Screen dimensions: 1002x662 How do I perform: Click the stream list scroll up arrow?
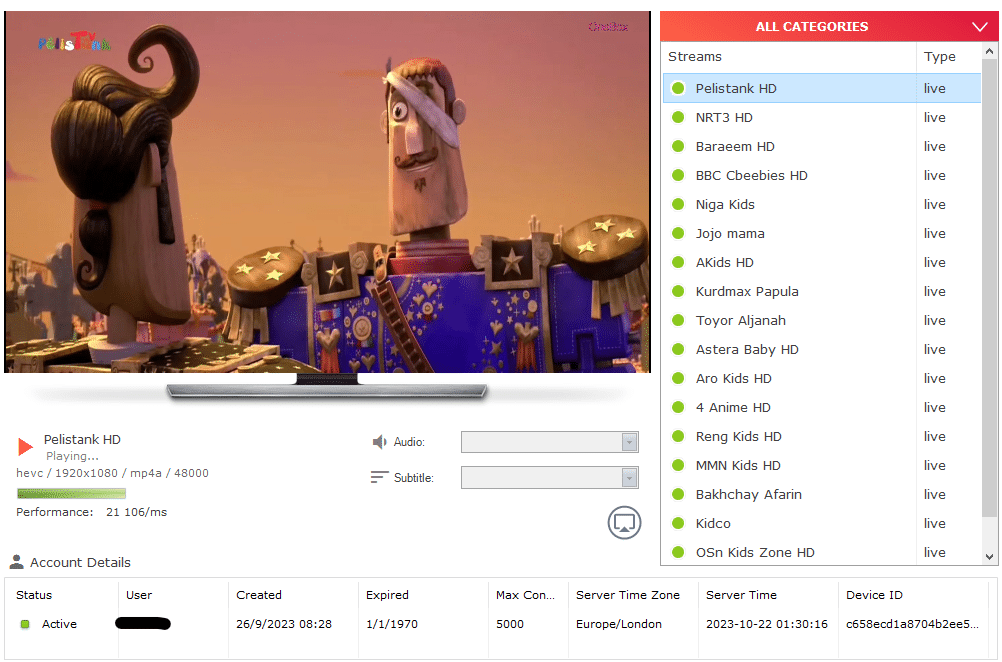tap(989, 50)
